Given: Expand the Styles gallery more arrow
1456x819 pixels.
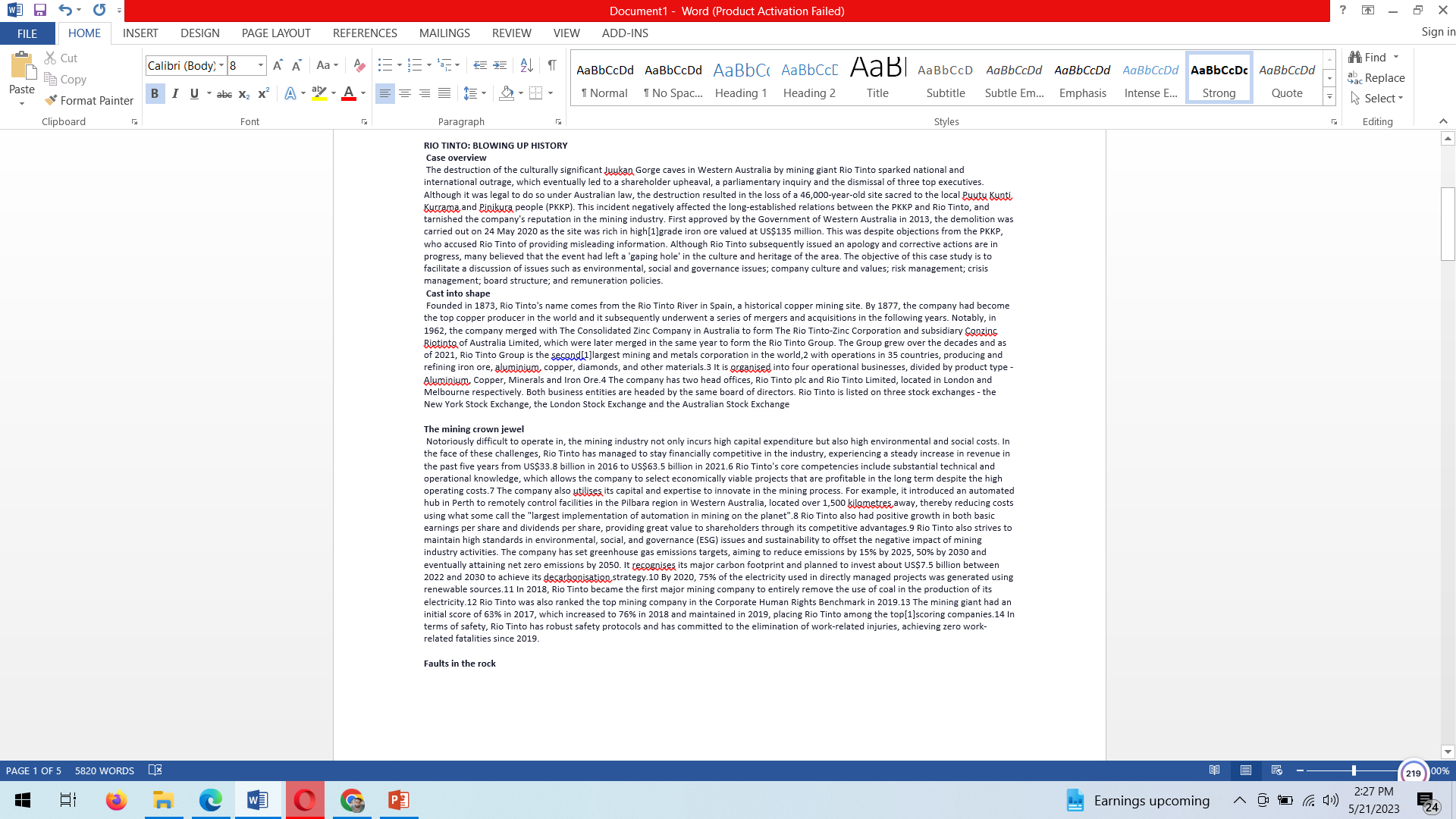Looking at the screenshot, I should 1329,97.
